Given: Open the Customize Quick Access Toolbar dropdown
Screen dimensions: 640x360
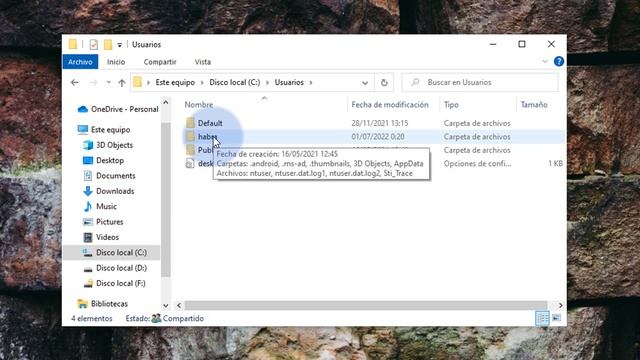Looking at the screenshot, I should pos(120,44).
